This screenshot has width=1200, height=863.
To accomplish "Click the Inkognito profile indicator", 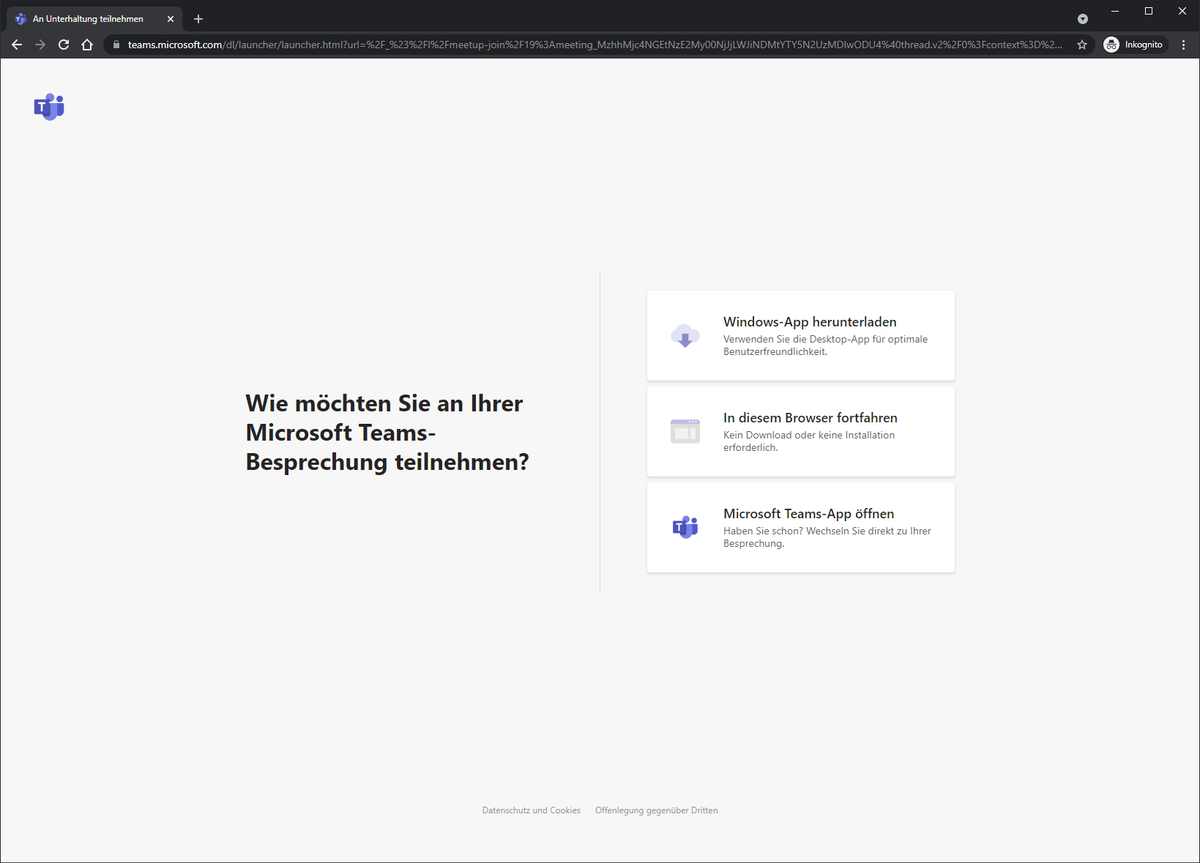I will coord(1134,45).
